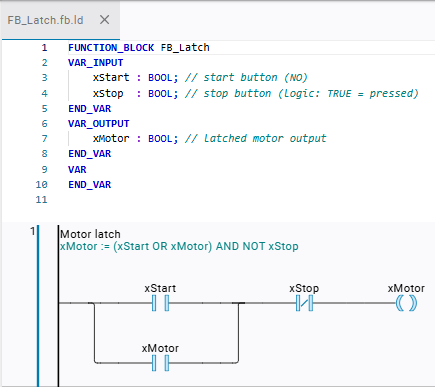Viewport: 435px width, 387px height.
Task: Click the VAR keyword on line 9
Action: (x=77, y=170)
